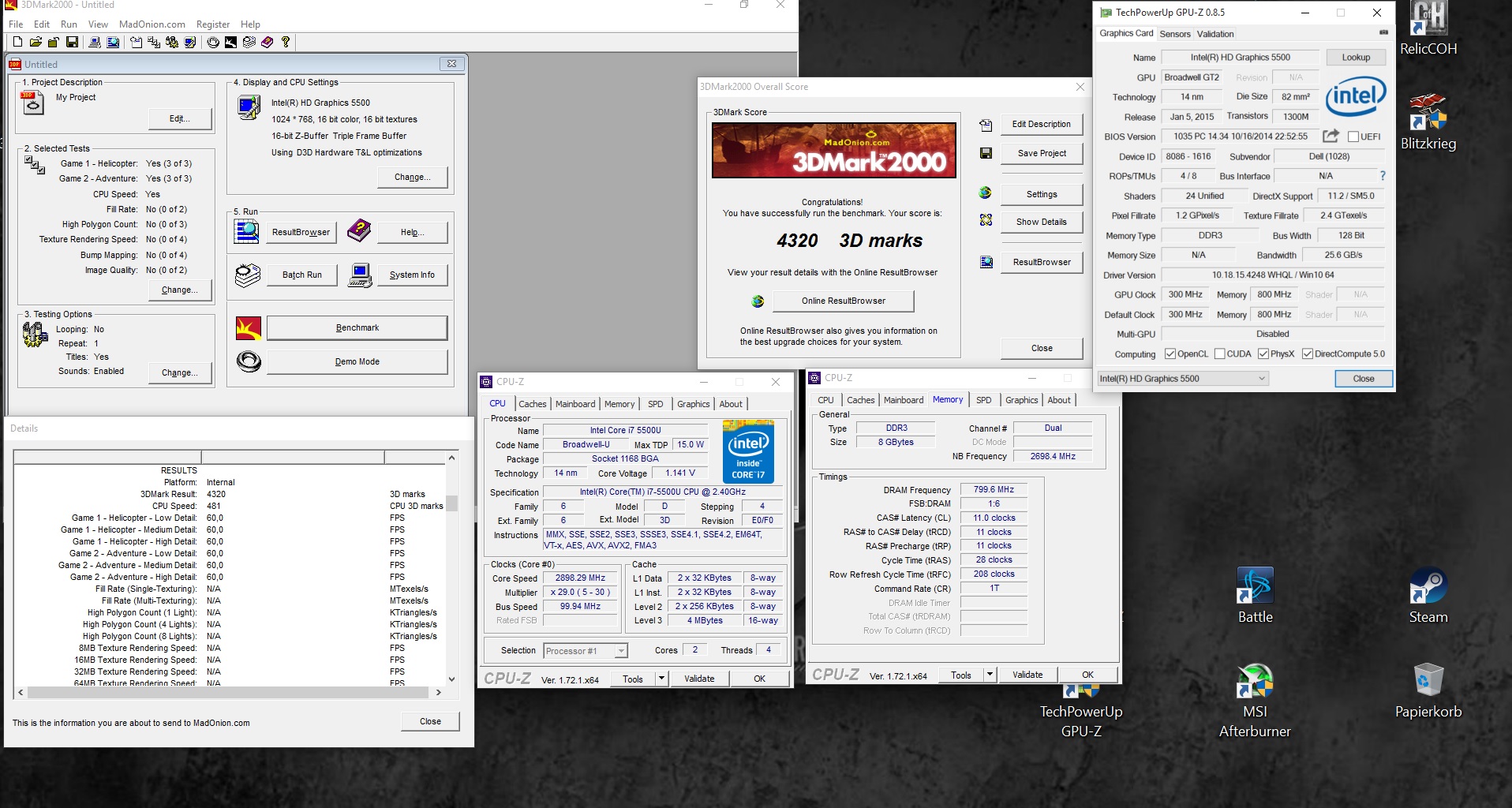The image size is (1512, 808).
Task: Switch to the Mainboard tab in left CPU-Z
Action: pyautogui.click(x=575, y=404)
